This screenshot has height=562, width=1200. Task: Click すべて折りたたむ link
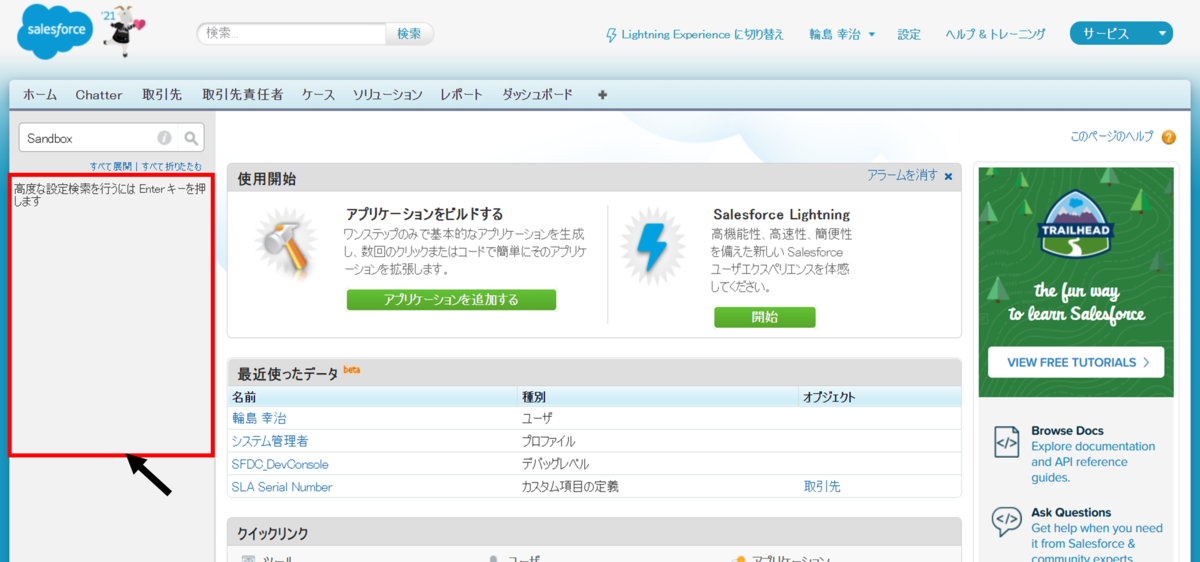171,166
